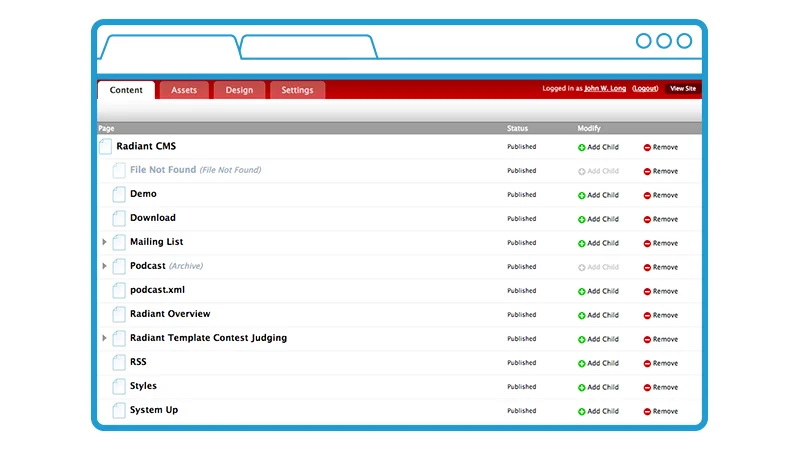
Task: Add a child to Radiant Overview
Action: click(x=598, y=315)
